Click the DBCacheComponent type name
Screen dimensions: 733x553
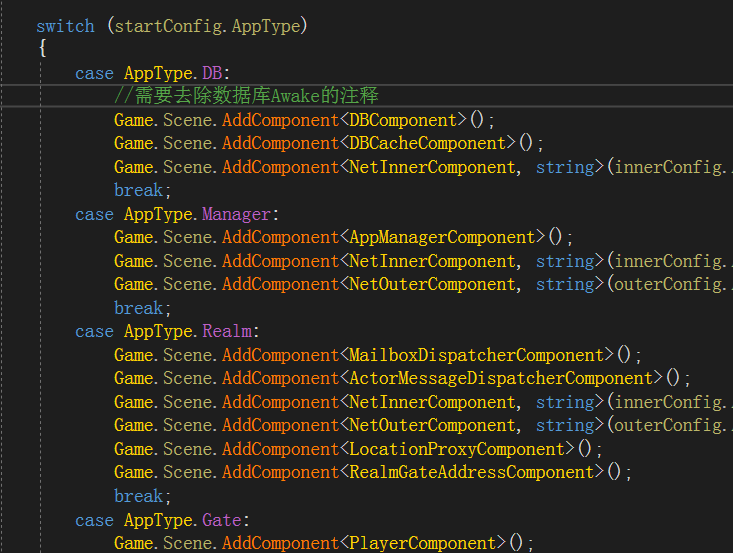coord(432,143)
